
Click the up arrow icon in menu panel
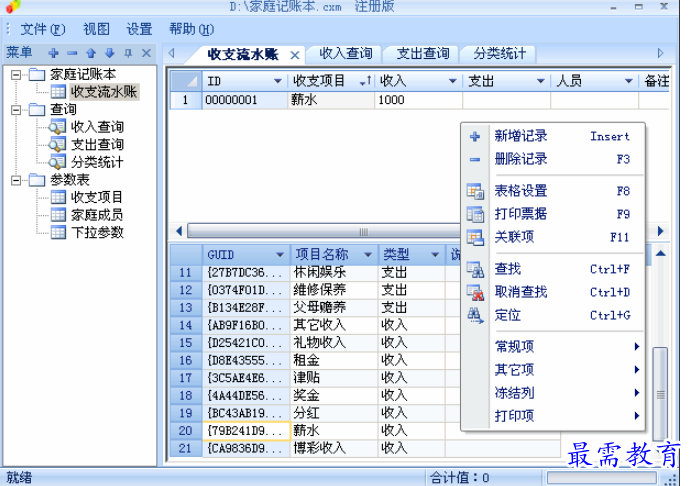91,53
